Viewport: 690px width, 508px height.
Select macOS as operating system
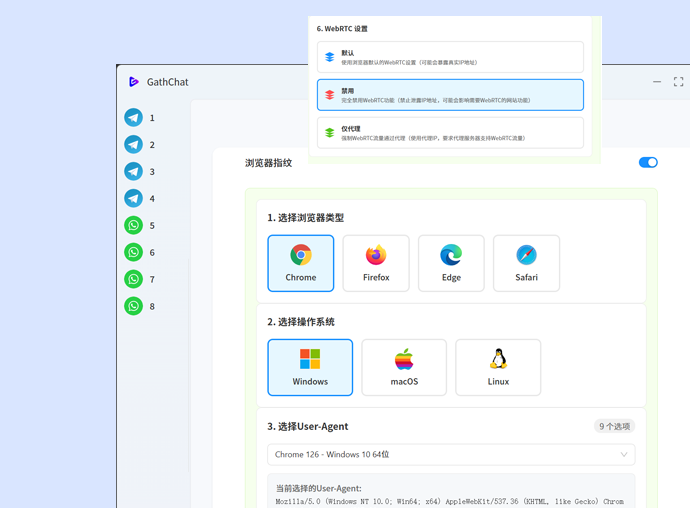(404, 367)
